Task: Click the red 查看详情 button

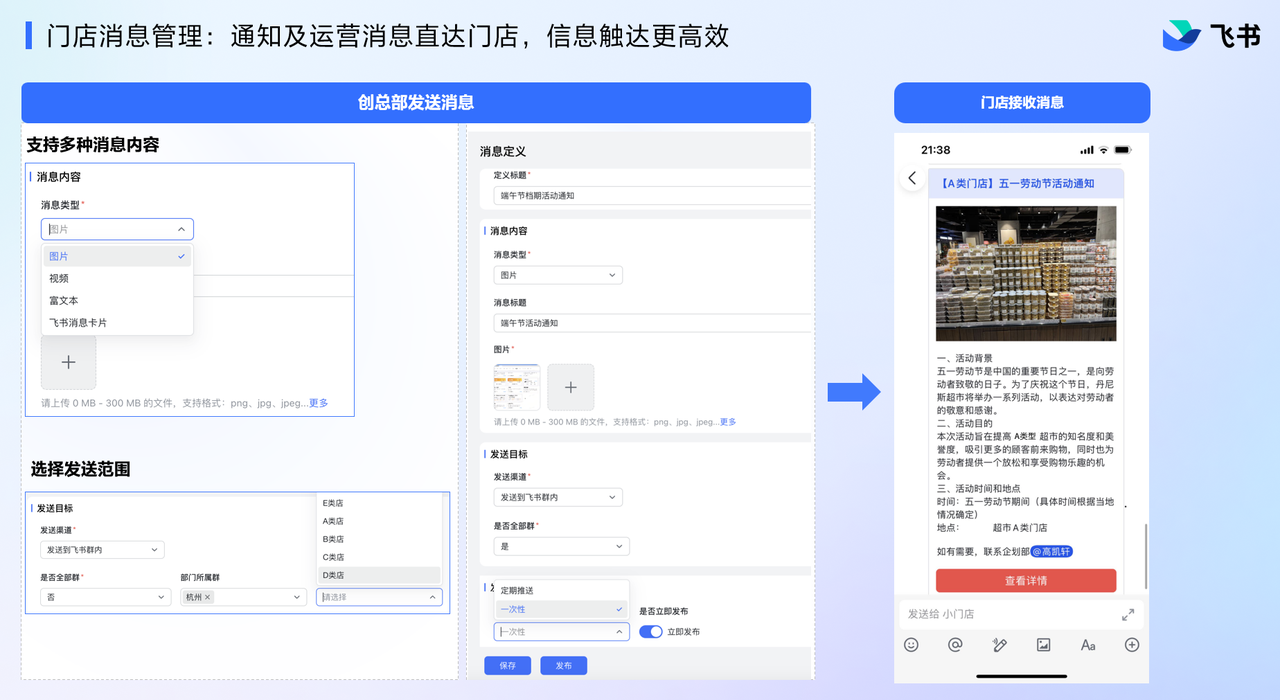Action: [1025, 581]
